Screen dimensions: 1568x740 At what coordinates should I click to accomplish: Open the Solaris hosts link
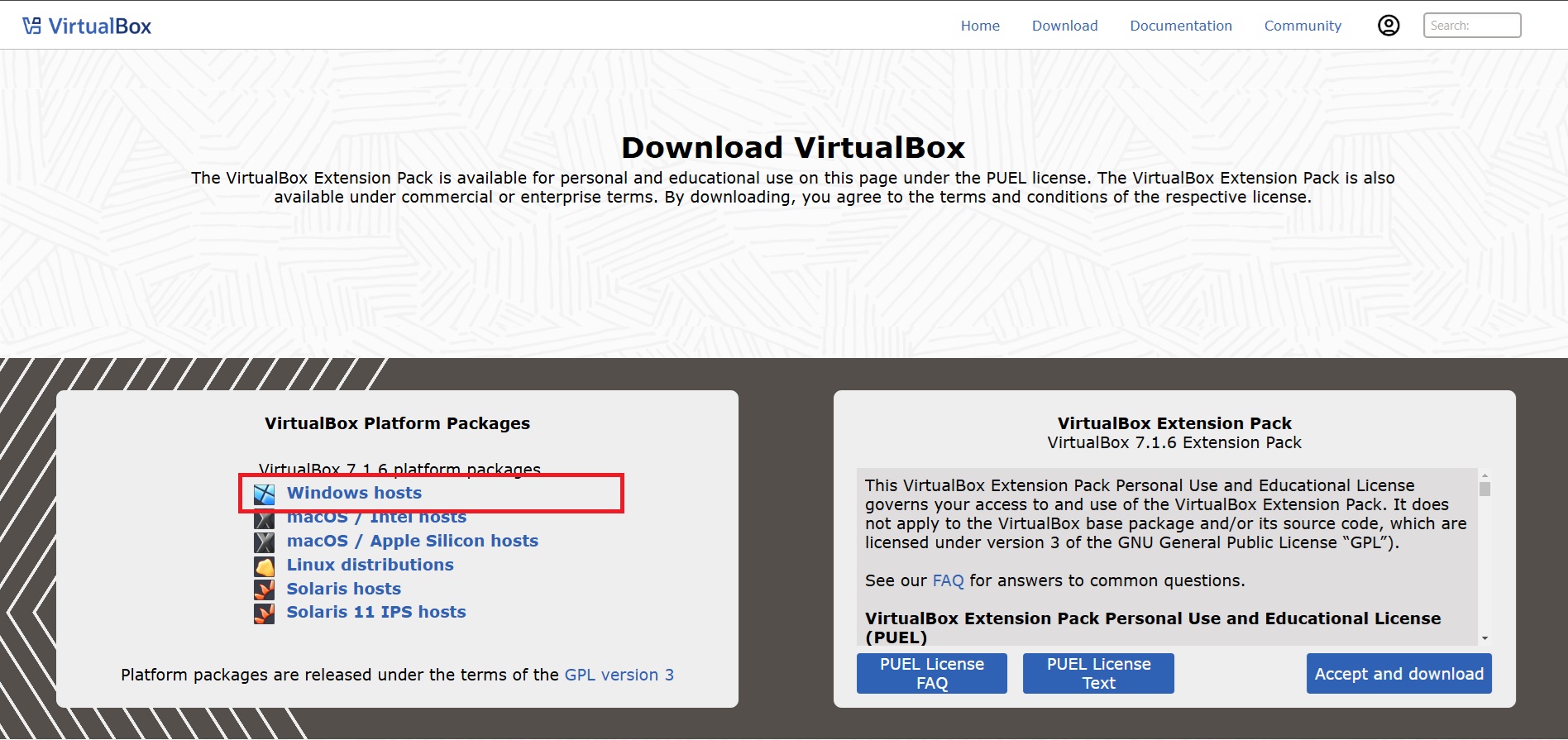(343, 589)
